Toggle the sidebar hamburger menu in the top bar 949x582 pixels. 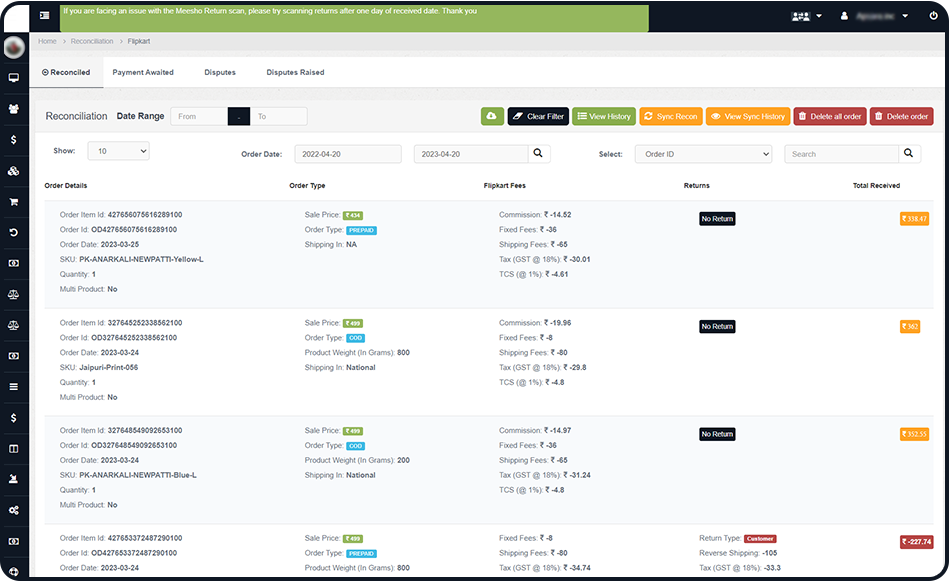point(45,15)
